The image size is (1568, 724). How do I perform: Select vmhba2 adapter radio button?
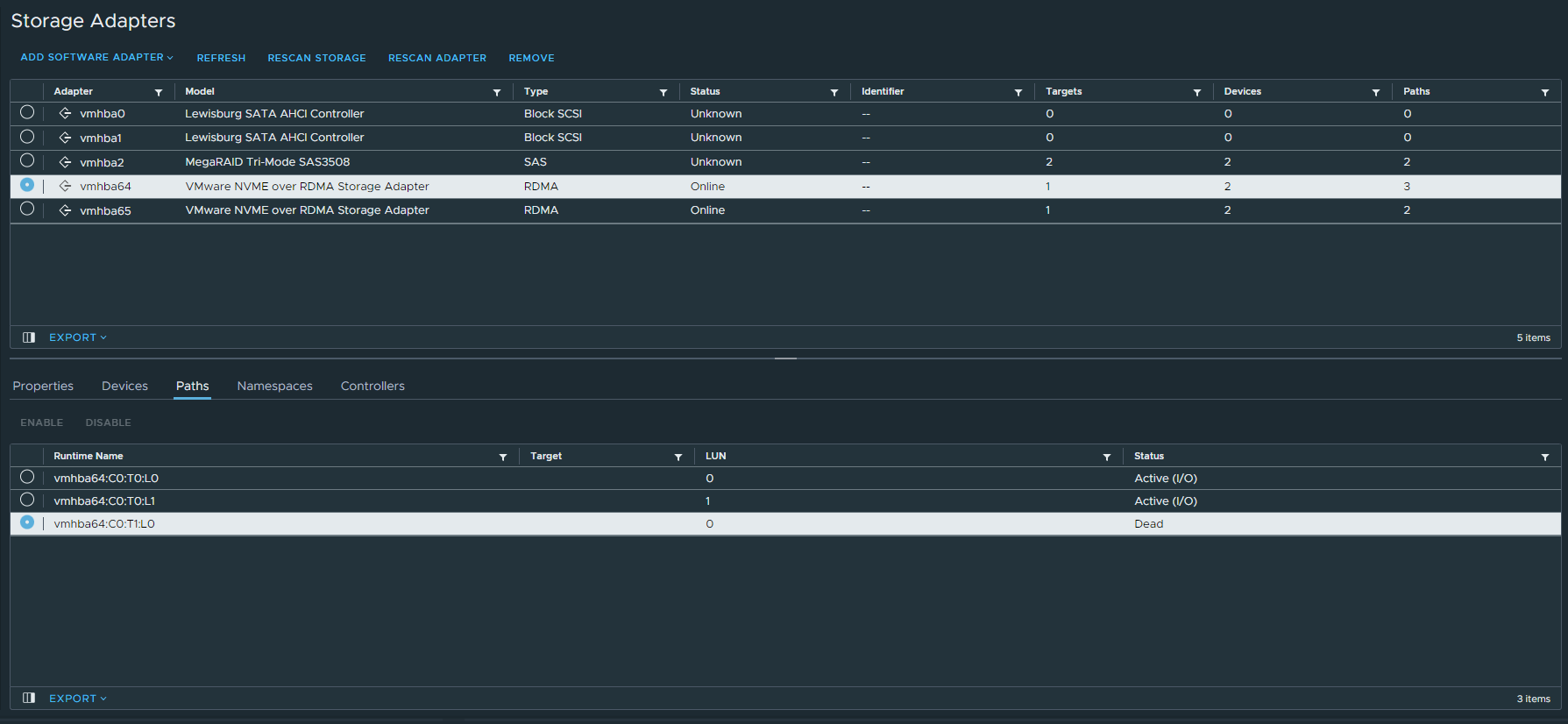[27, 160]
